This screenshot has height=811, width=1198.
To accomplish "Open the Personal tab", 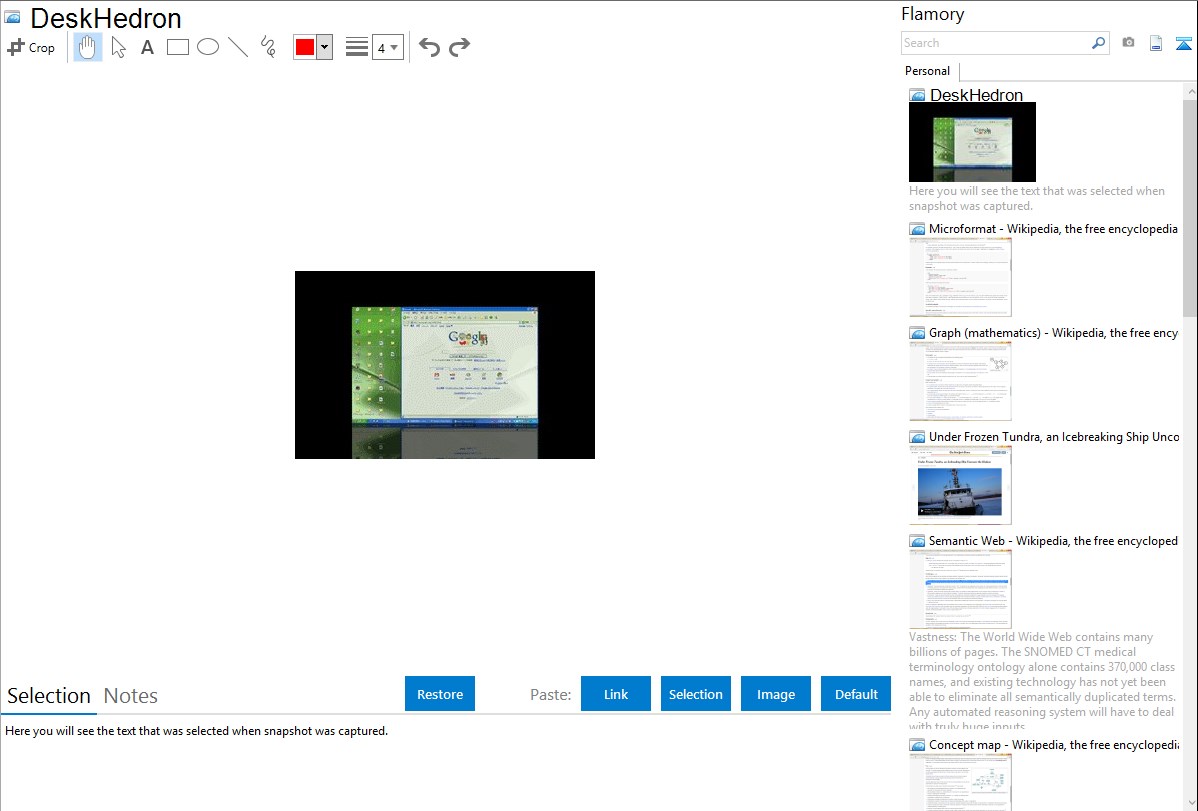I will [x=927, y=71].
